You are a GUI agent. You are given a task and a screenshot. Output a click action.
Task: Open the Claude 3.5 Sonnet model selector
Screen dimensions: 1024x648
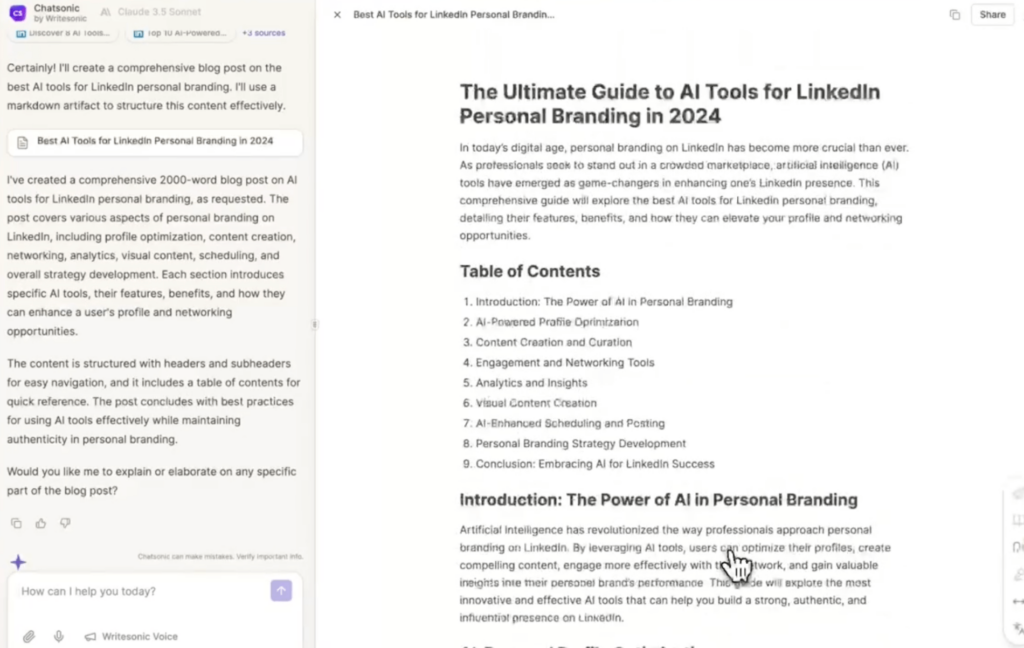click(151, 12)
